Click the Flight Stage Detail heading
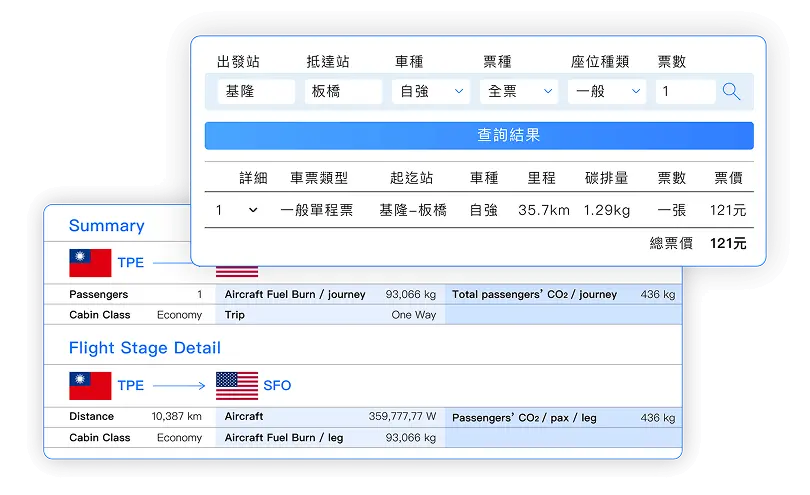The height and width of the screenshot is (495, 810). pyautogui.click(x=145, y=348)
